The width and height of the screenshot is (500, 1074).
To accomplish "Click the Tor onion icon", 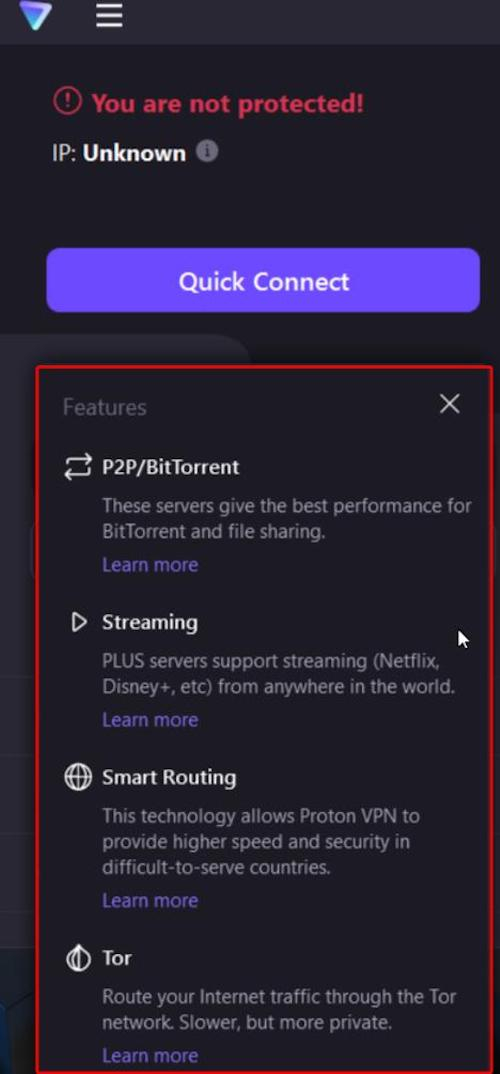I will [78, 958].
